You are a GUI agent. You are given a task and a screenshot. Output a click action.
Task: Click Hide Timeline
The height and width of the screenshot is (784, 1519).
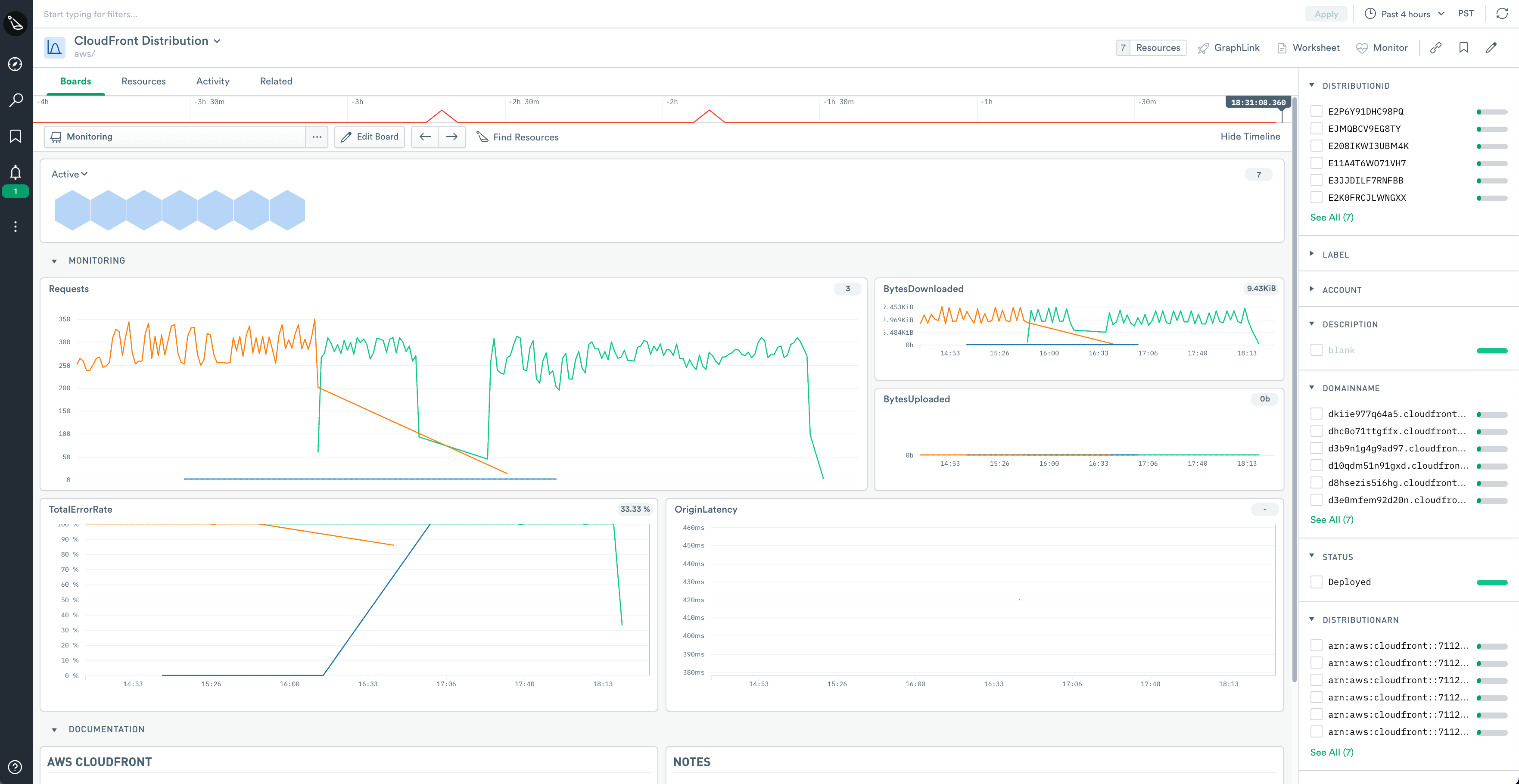[x=1250, y=136]
